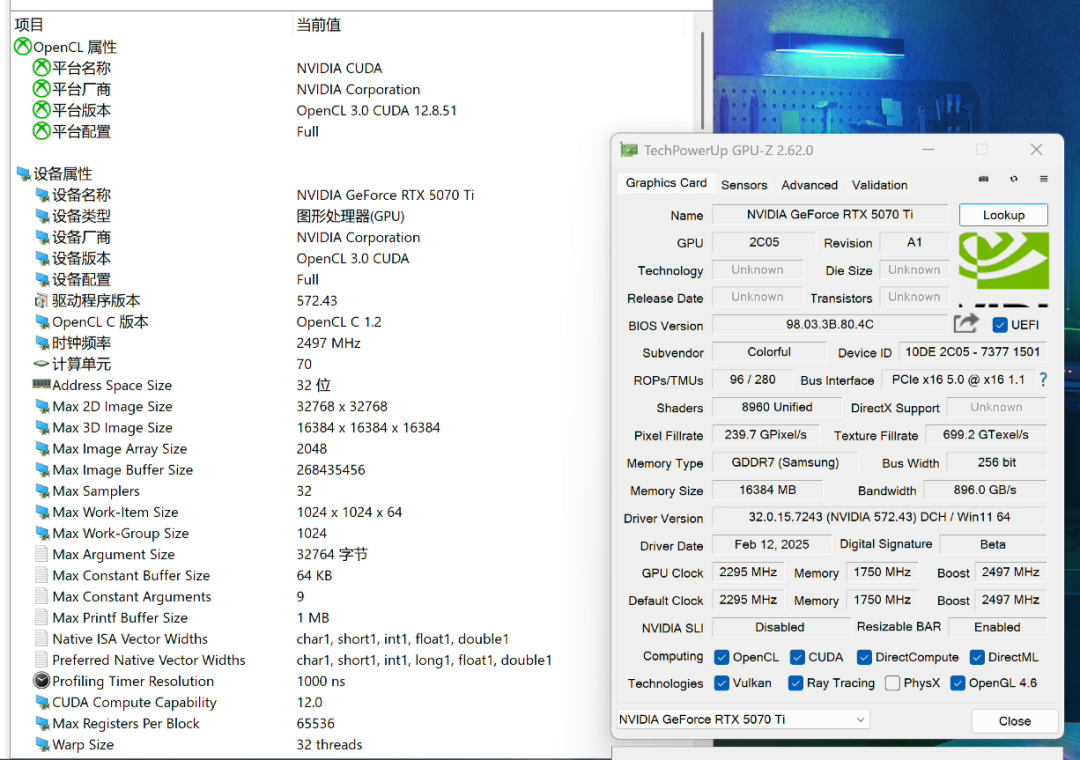Click the icon beside 平台厂商
The image size is (1080, 760).
pos(41,89)
